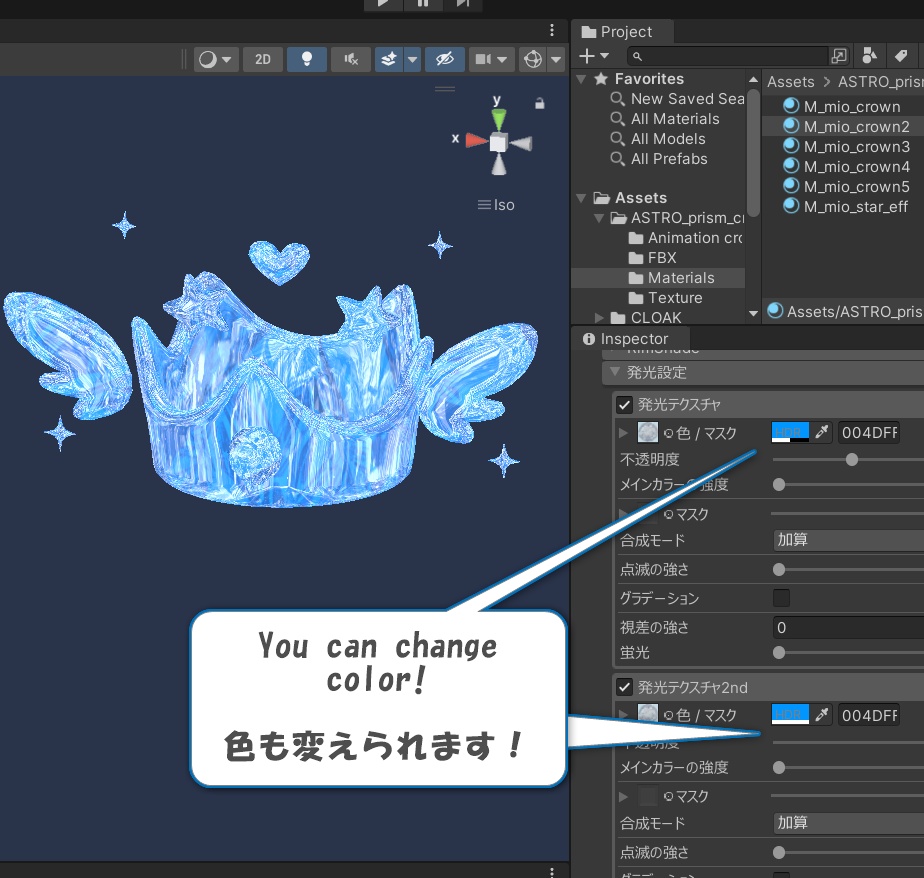The height and width of the screenshot is (878, 924).
Task: Toggle scene effects (skybox/fx) button
Action: click(388, 59)
